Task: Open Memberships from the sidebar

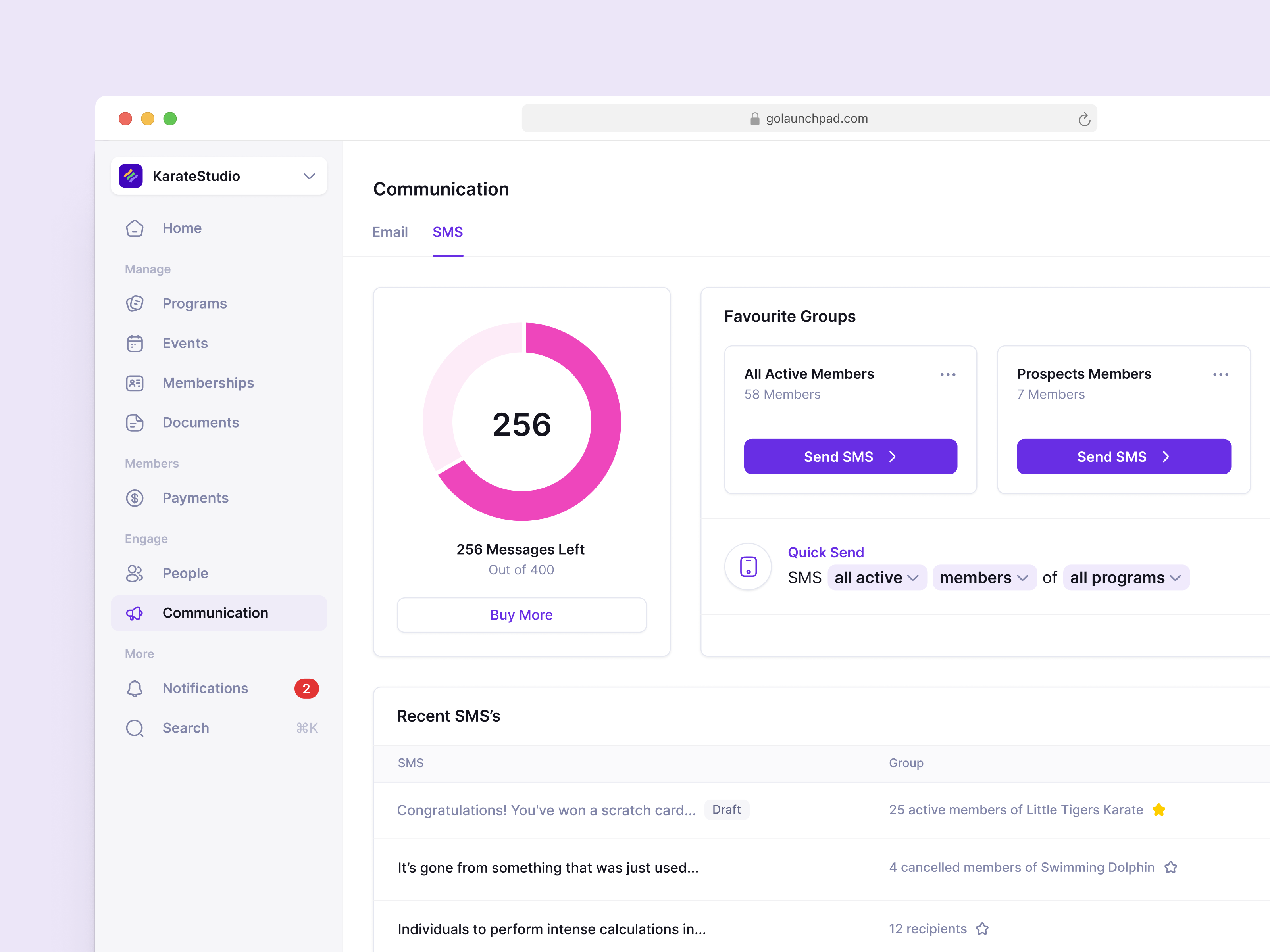Action: click(219, 383)
